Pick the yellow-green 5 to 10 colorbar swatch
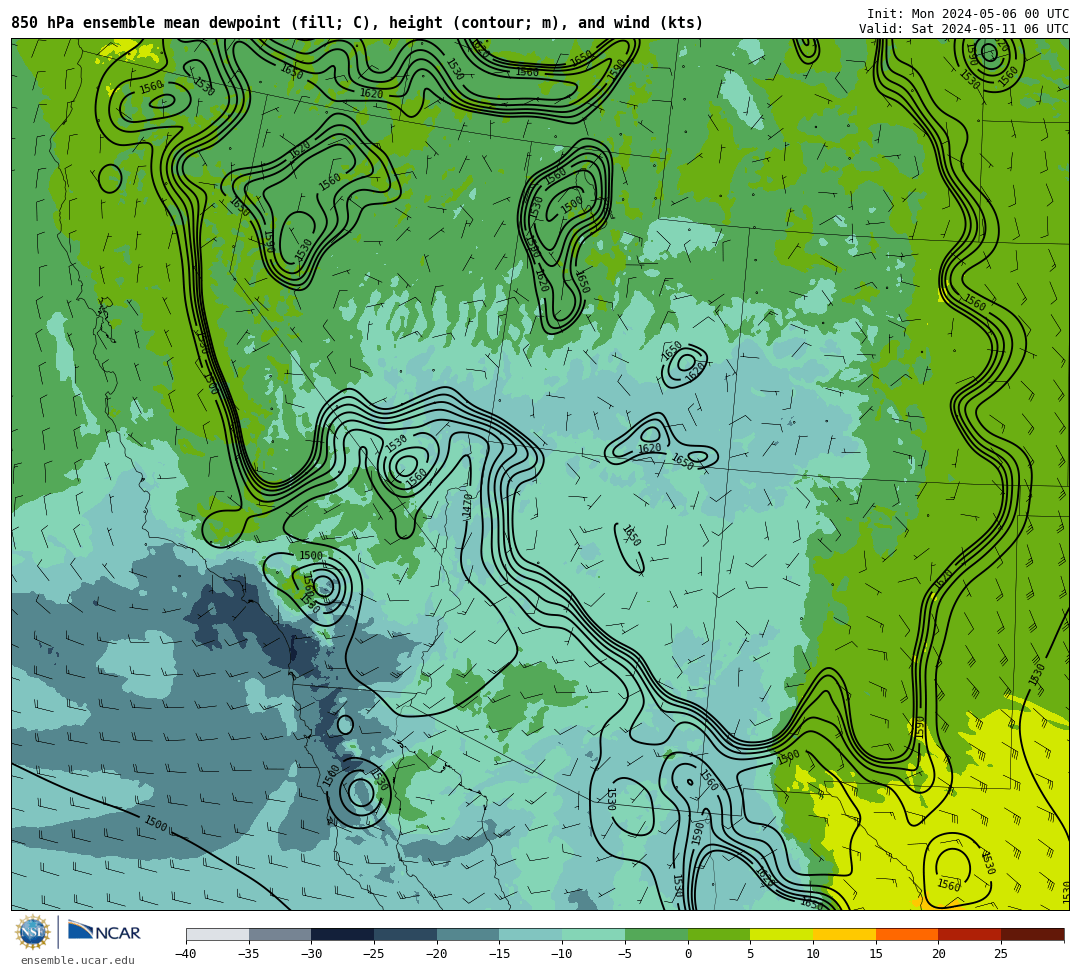Image resolution: width=1080 pixels, height=973 pixels. click(x=781, y=934)
